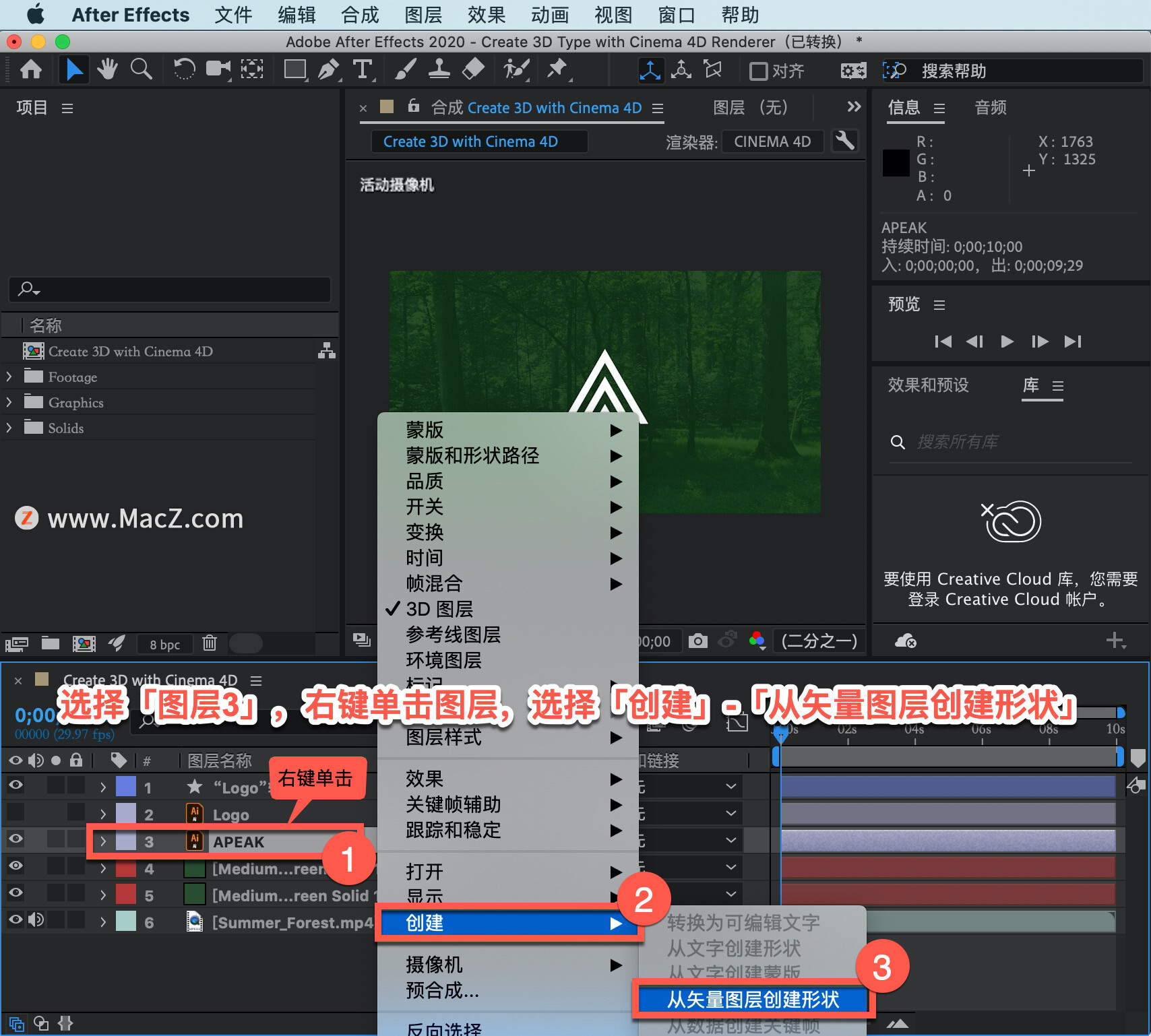The height and width of the screenshot is (1036, 1151).
Task: Select the Puppet Pin tool
Action: pyautogui.click(x=557, y=69)
